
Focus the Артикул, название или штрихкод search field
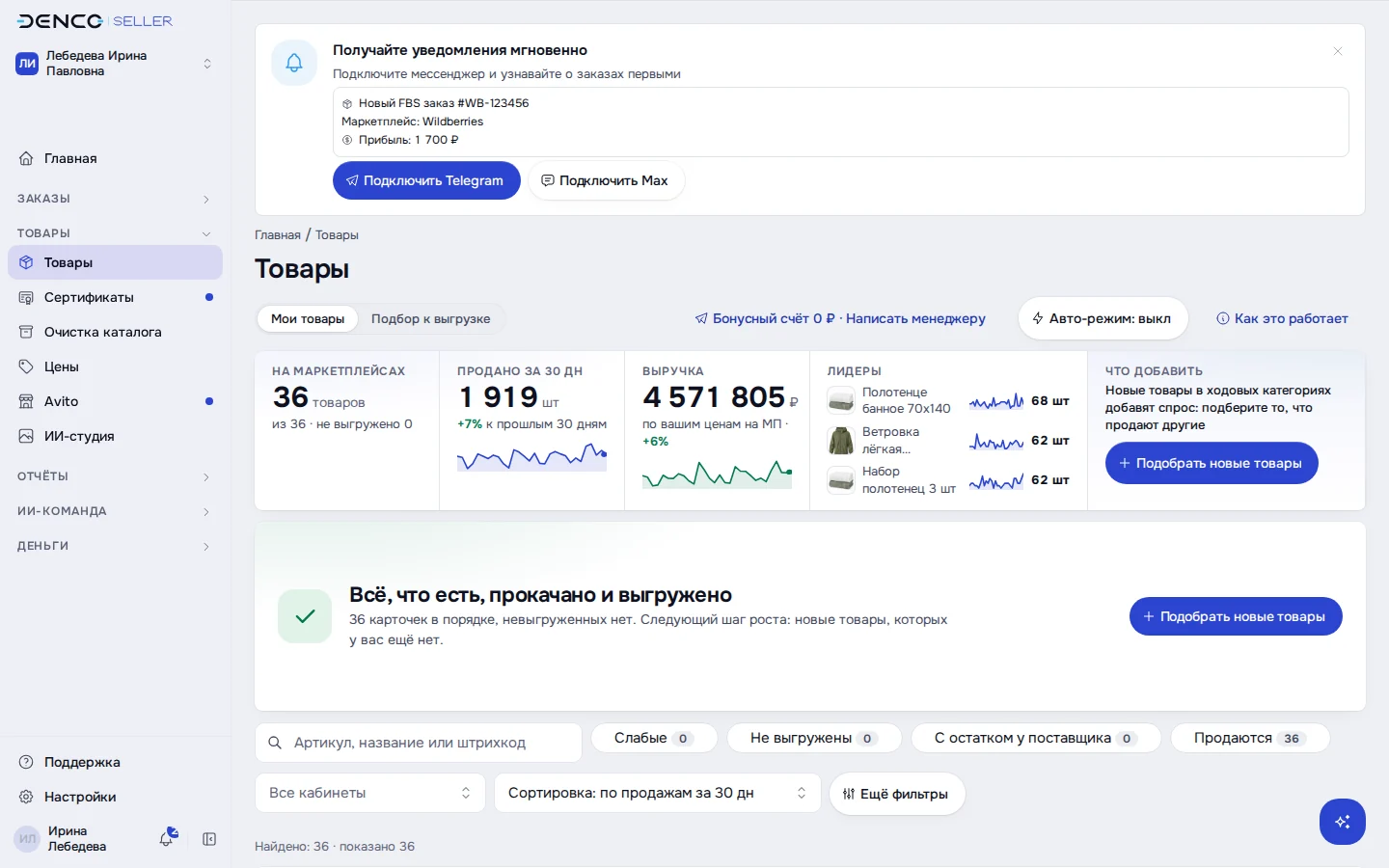point(419,743)
